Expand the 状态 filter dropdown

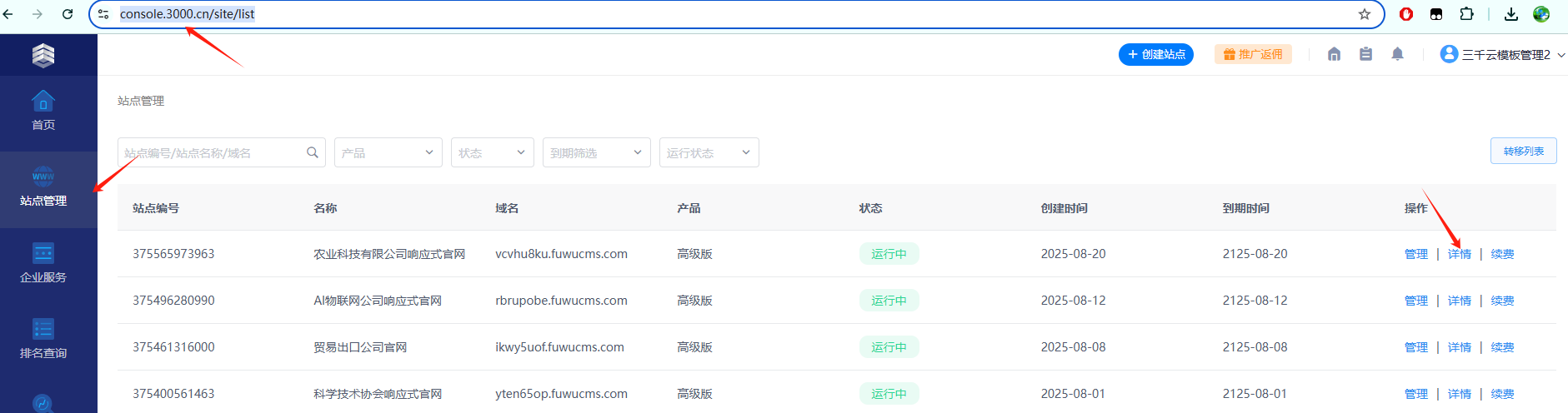pos(493,152)
